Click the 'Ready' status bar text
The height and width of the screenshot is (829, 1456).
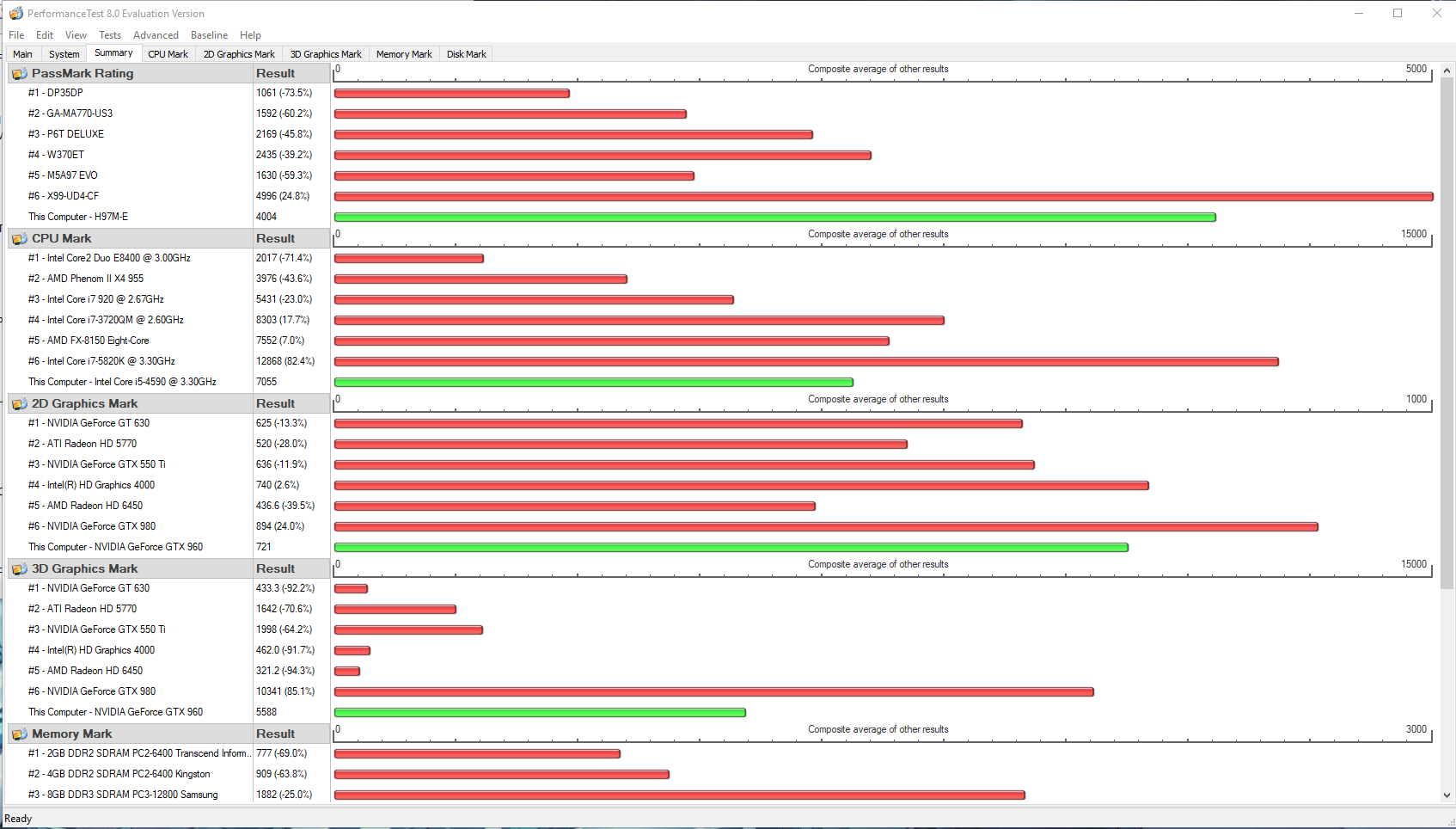(18, 819)
